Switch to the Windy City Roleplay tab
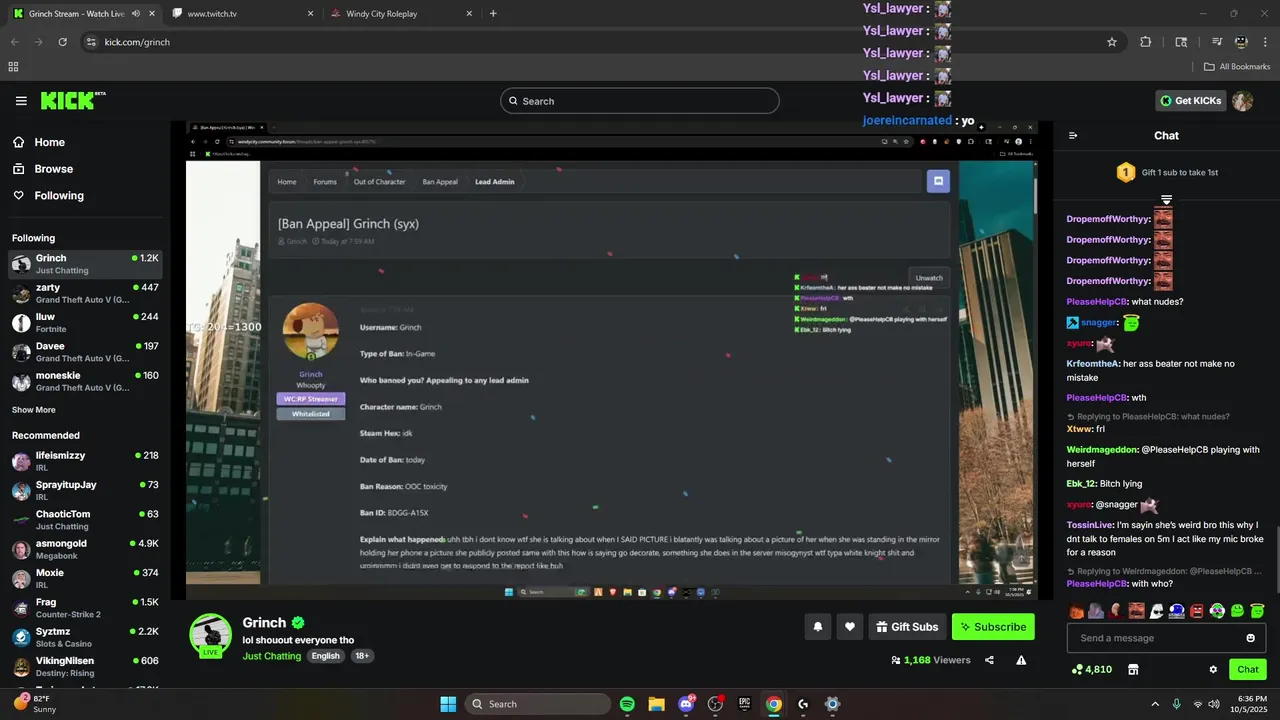 coord(400,14)
